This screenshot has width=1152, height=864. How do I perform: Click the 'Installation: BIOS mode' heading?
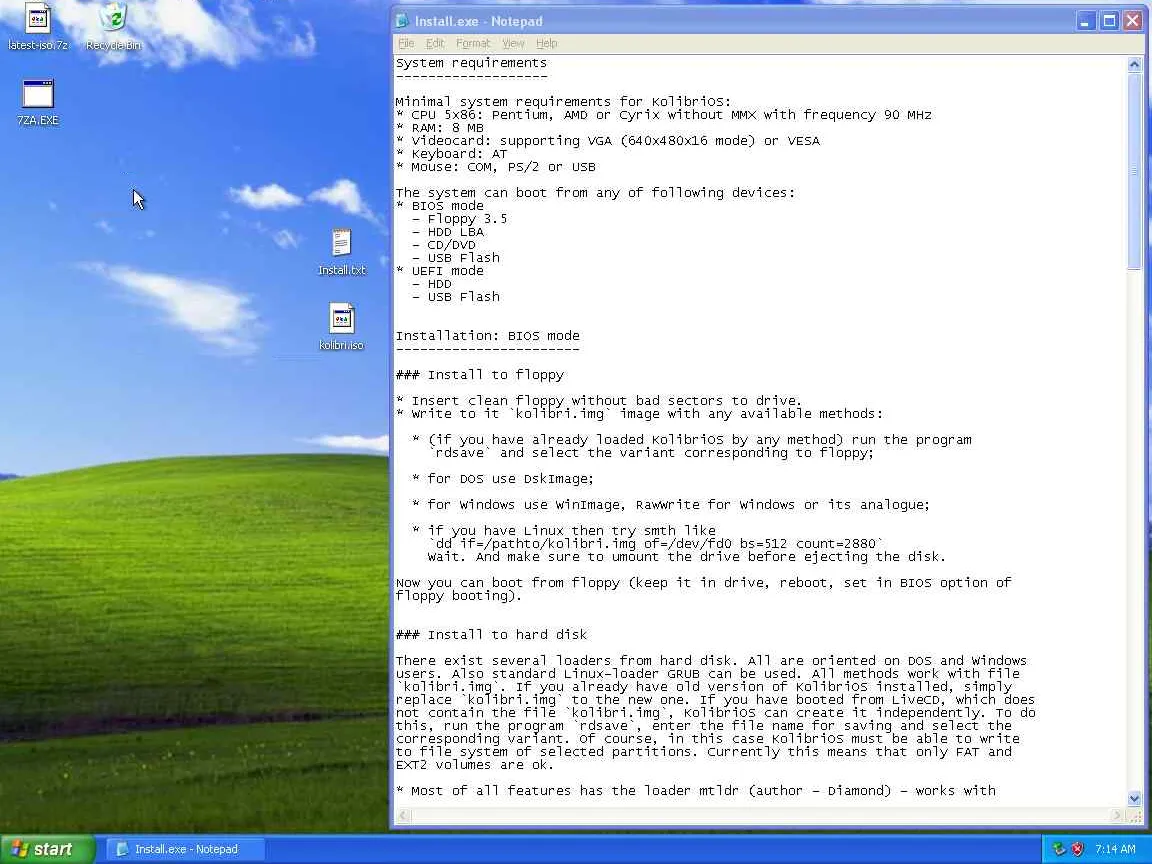click(x=487, y=336)
